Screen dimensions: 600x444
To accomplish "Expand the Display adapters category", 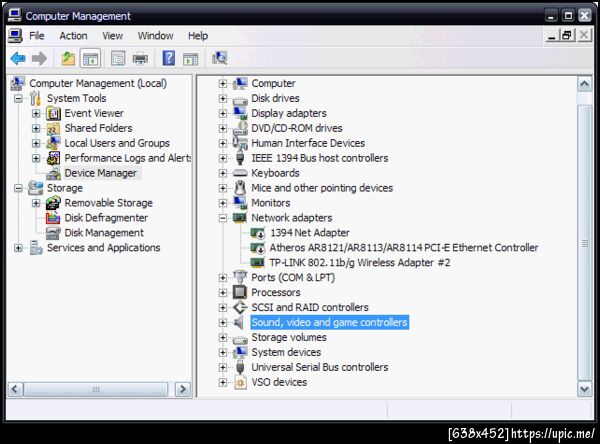I will [x=223, y=113].
